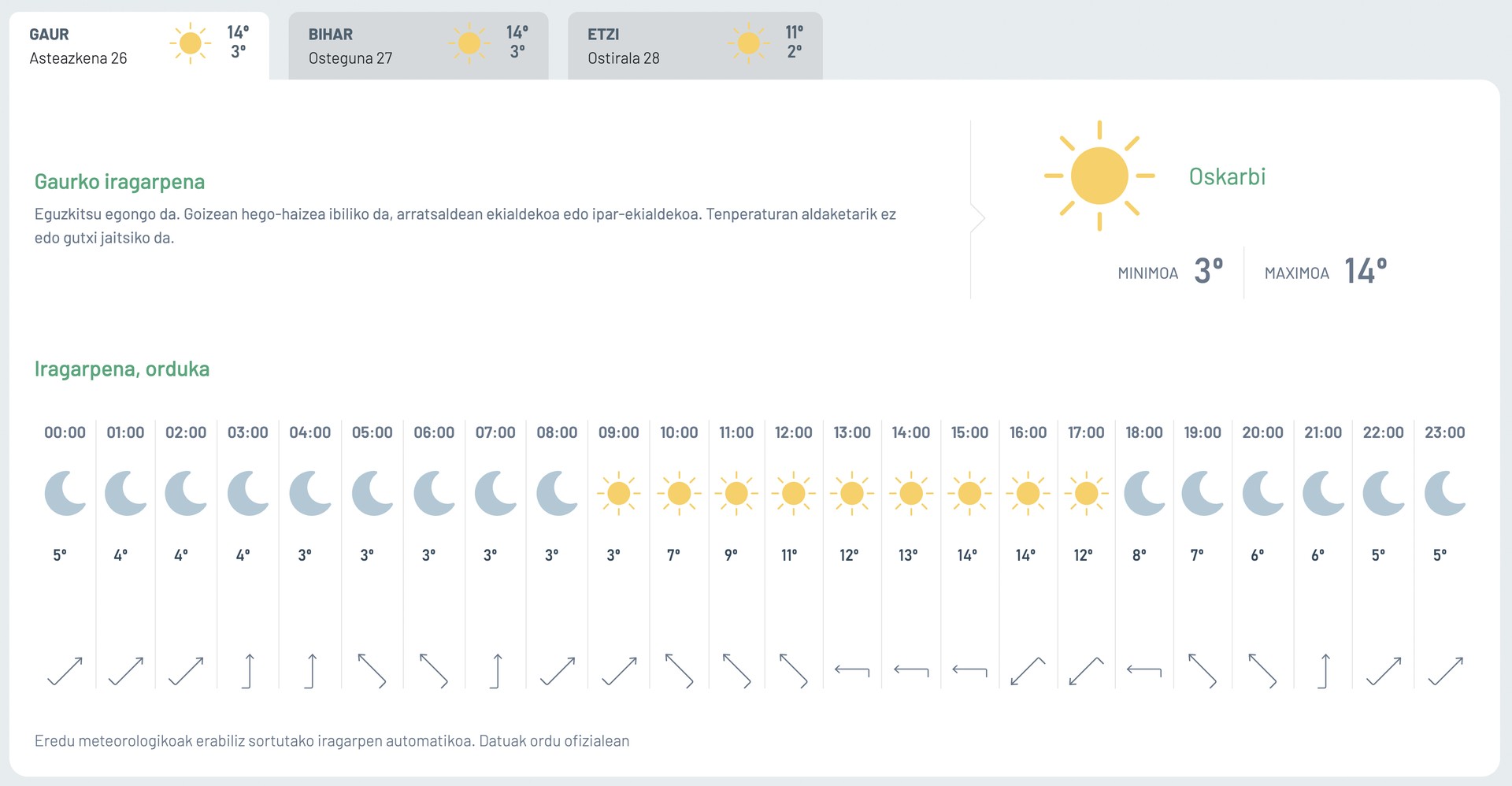Viewport: 1512px width, 786px height.
Task: Click the sun icon in ETZI tab
Action: [748, 43]
